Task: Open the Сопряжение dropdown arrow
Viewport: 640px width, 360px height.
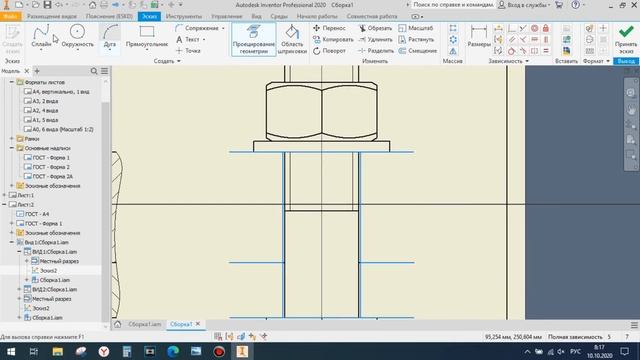Action: coord(223,28)
